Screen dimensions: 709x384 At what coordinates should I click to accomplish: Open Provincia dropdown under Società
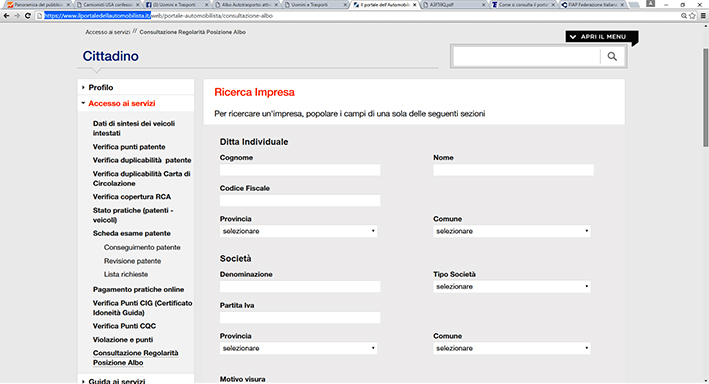(x=298, y=348)
